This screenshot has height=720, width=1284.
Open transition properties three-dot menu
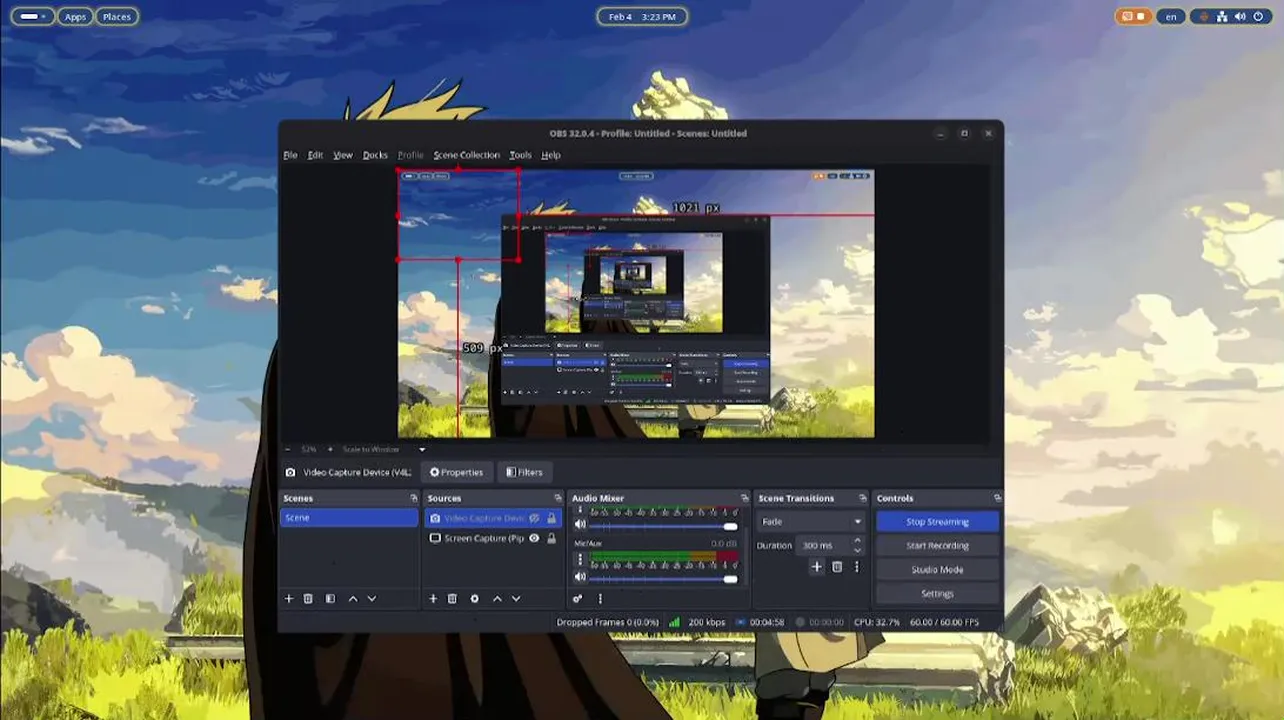point(856,566)
